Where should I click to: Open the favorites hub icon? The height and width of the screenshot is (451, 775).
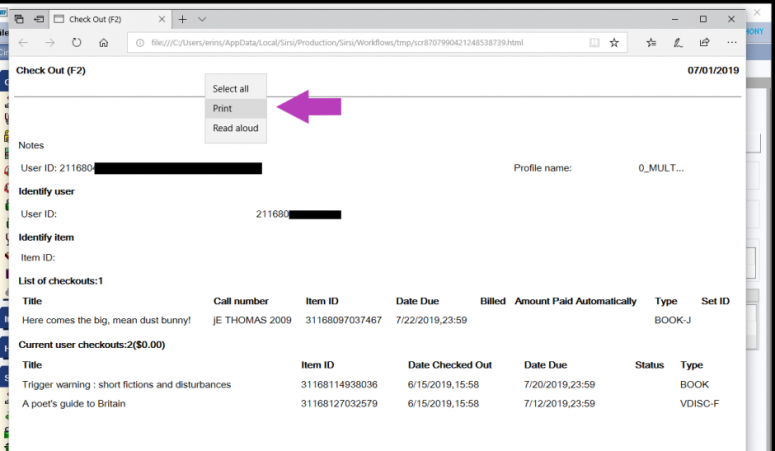coord(651,43)
